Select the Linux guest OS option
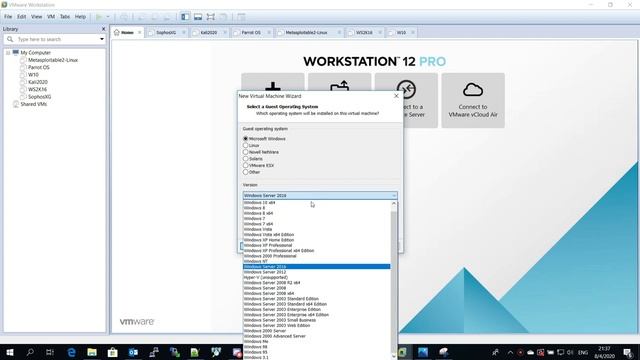The height and width of the screenshot is (360, 640). click(x=246, y=145)
